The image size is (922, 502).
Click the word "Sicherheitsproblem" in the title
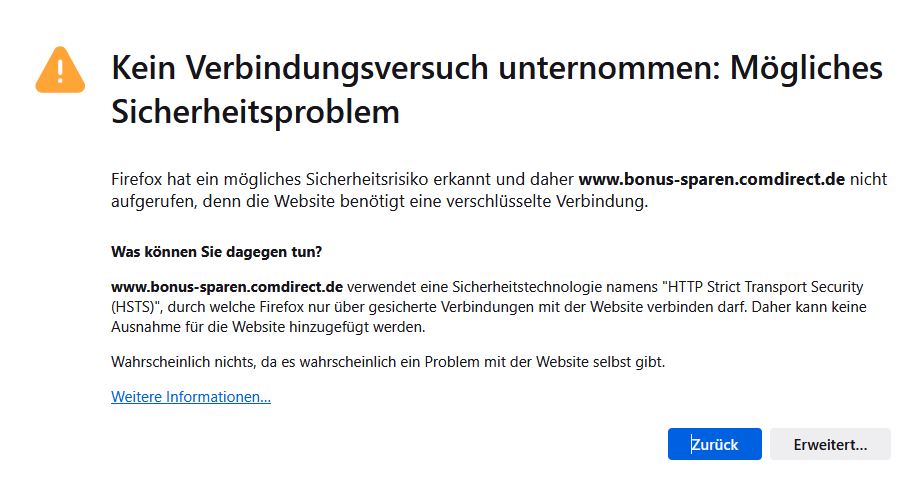[255, 111]
